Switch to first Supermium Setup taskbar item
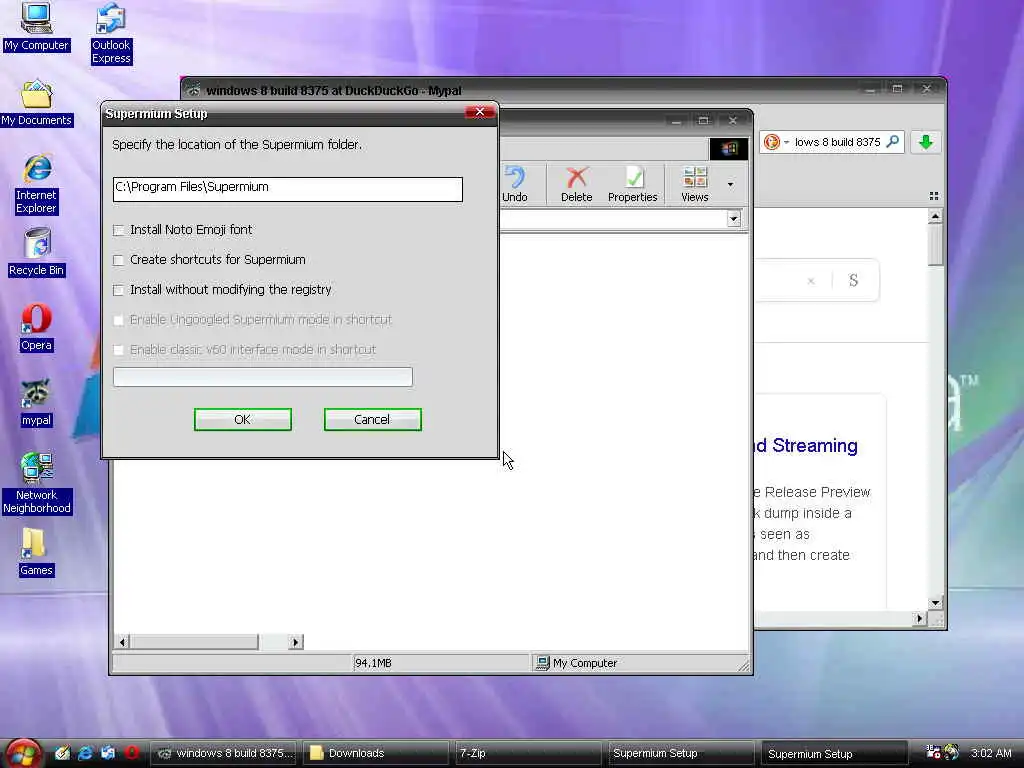 [x=680, y=753]
